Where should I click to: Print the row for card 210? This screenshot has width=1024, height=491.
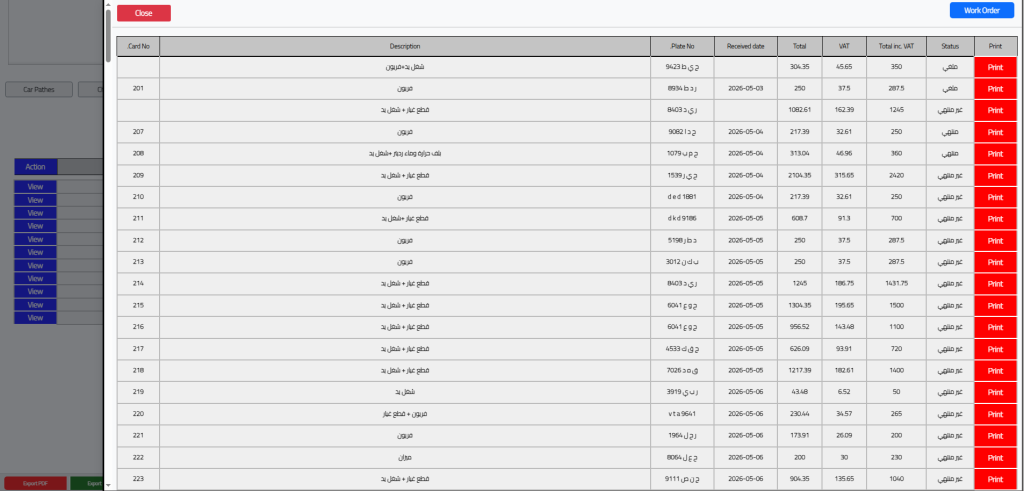tap(995, 197)
